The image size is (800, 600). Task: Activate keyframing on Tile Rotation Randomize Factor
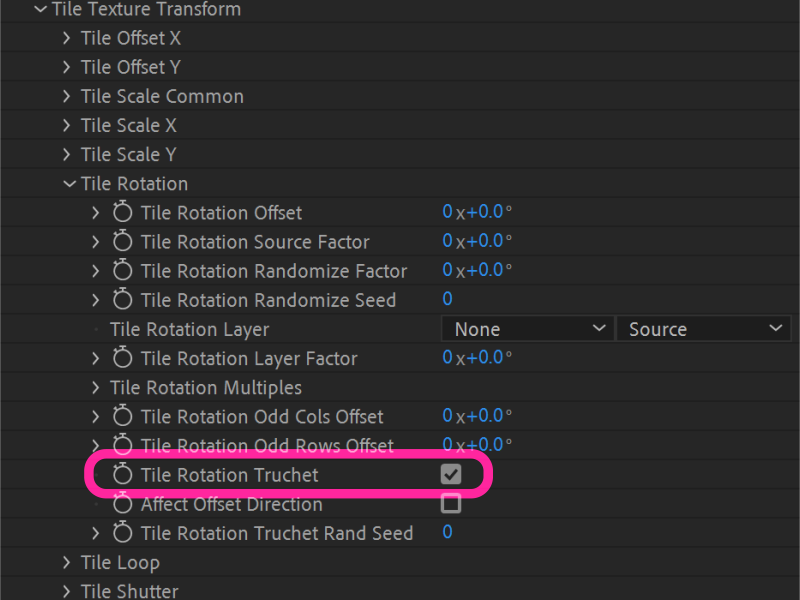coord(122,270)
